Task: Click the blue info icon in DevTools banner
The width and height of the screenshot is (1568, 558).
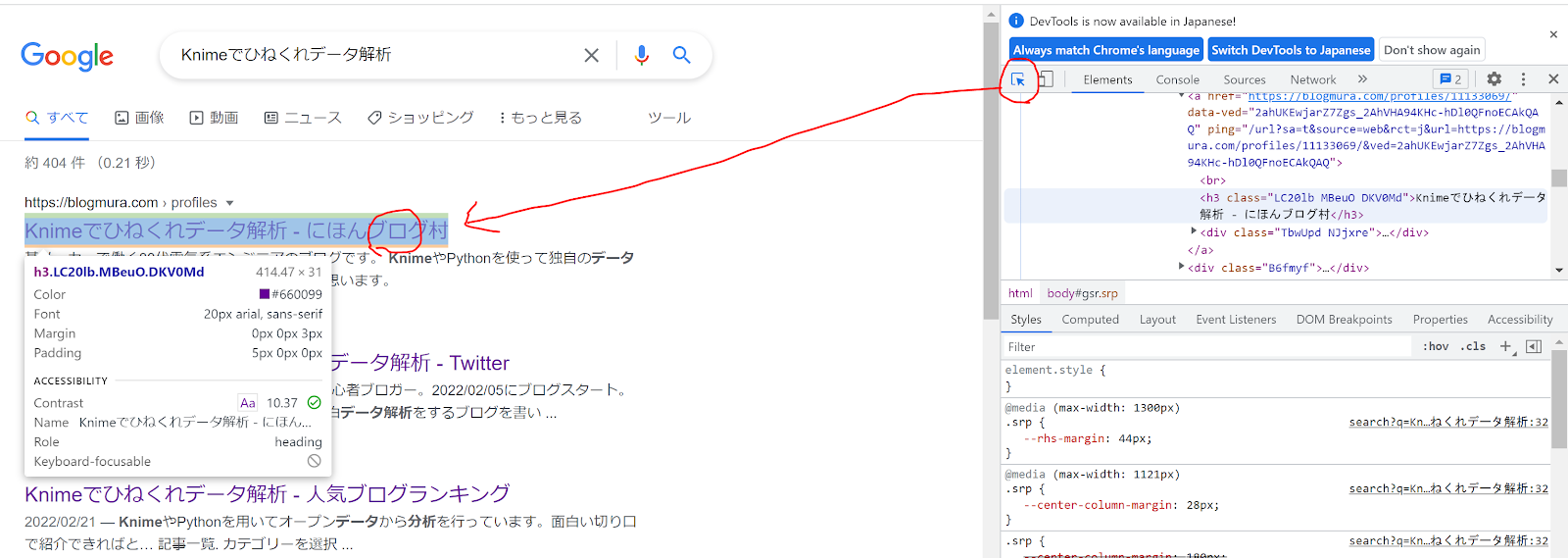Action: pos(1016,21)
